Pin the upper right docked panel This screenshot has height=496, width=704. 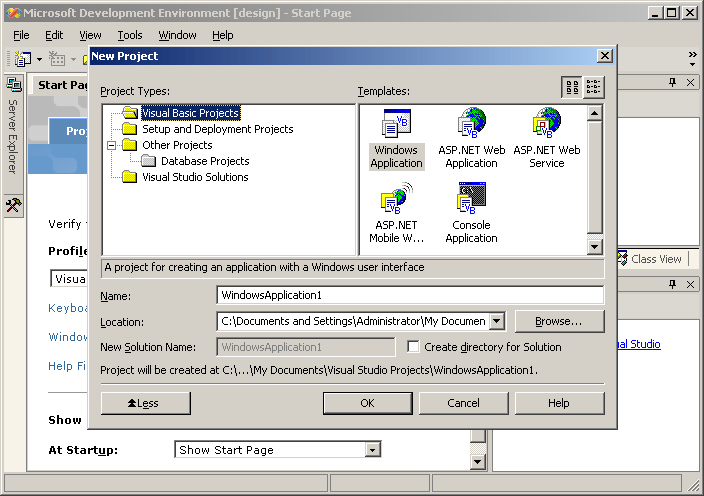tap(672, 82)
